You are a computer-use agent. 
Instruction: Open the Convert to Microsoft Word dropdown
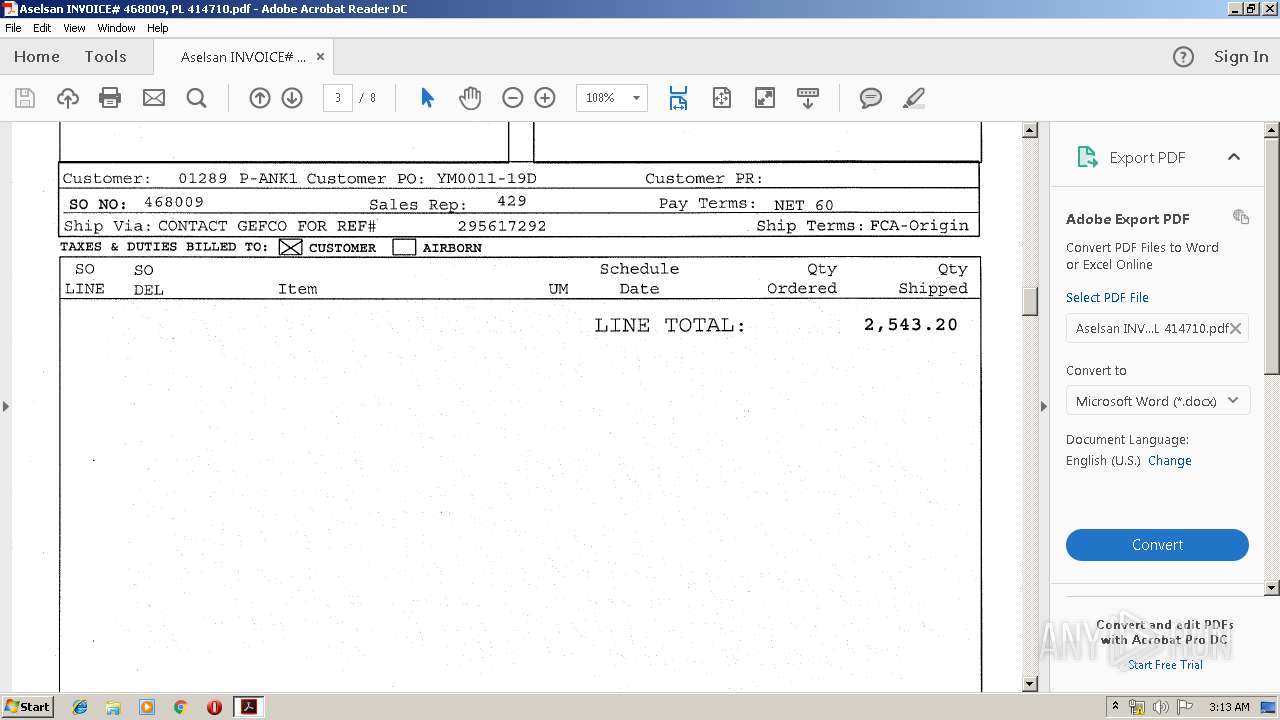[1157, 401]
